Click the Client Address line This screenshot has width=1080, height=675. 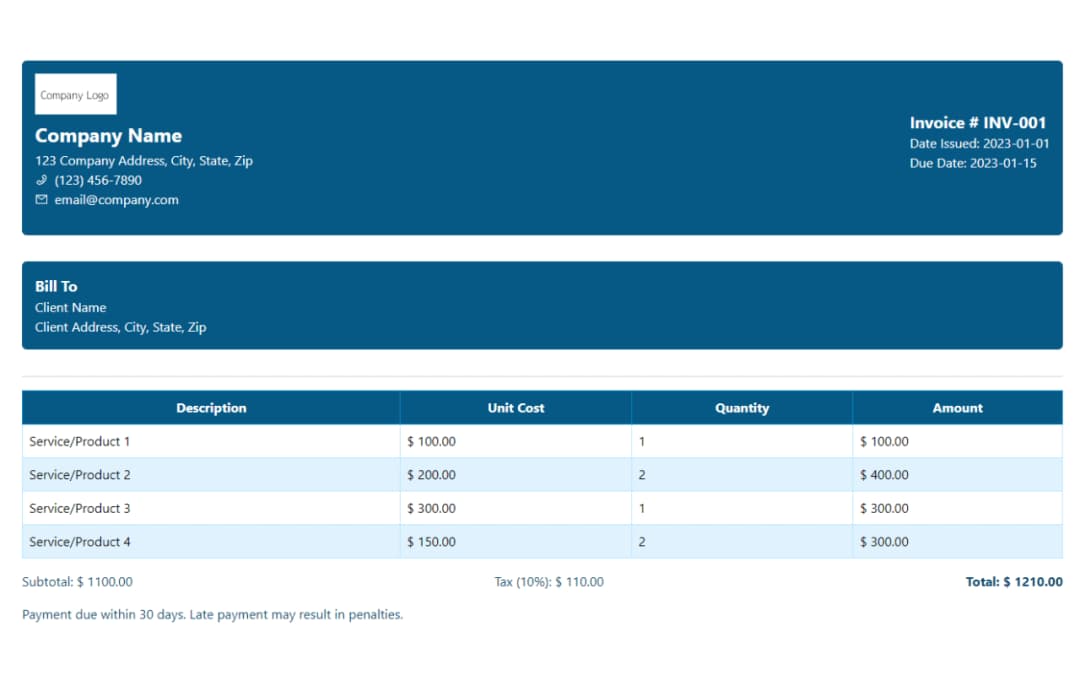click(120, 327)
